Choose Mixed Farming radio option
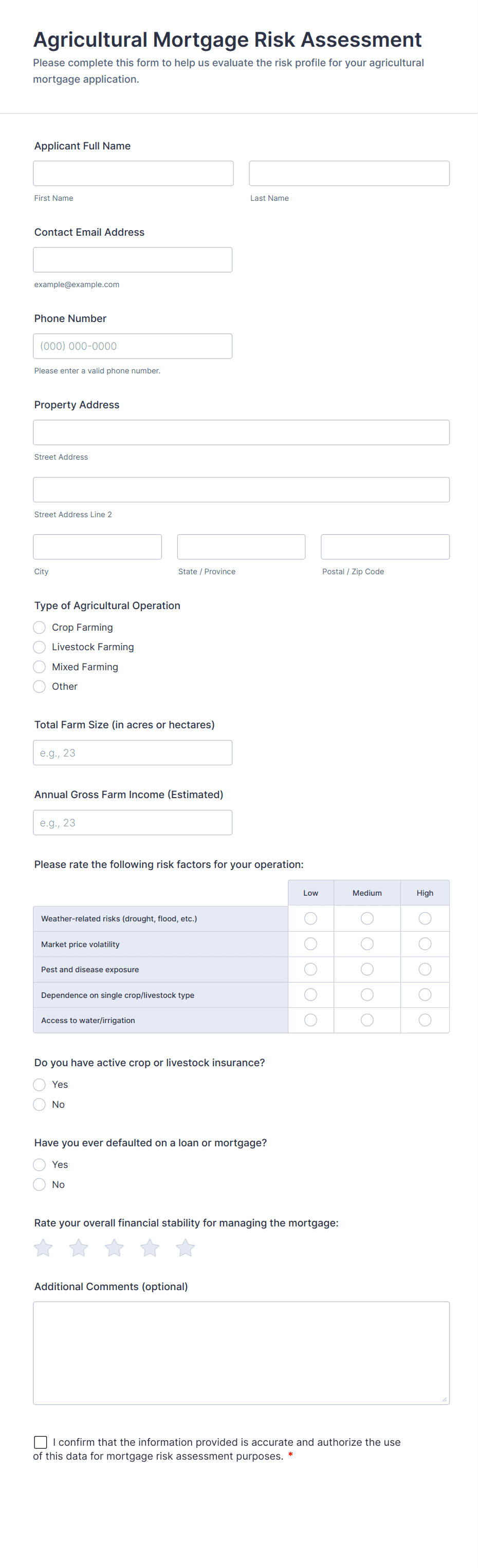Viewport: 478px width, 1568px height. coord(40,667)
